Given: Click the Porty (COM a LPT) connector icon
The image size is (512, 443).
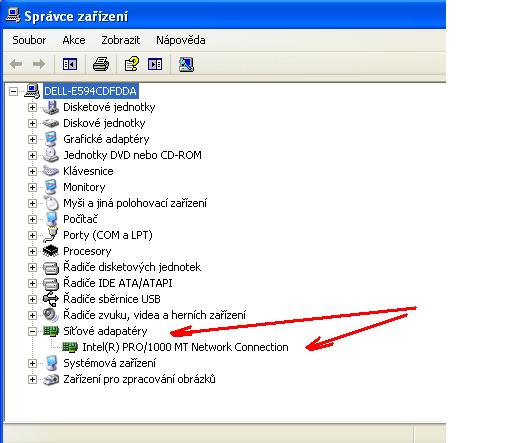Looking at the screenshot, I should pos(51,235).
